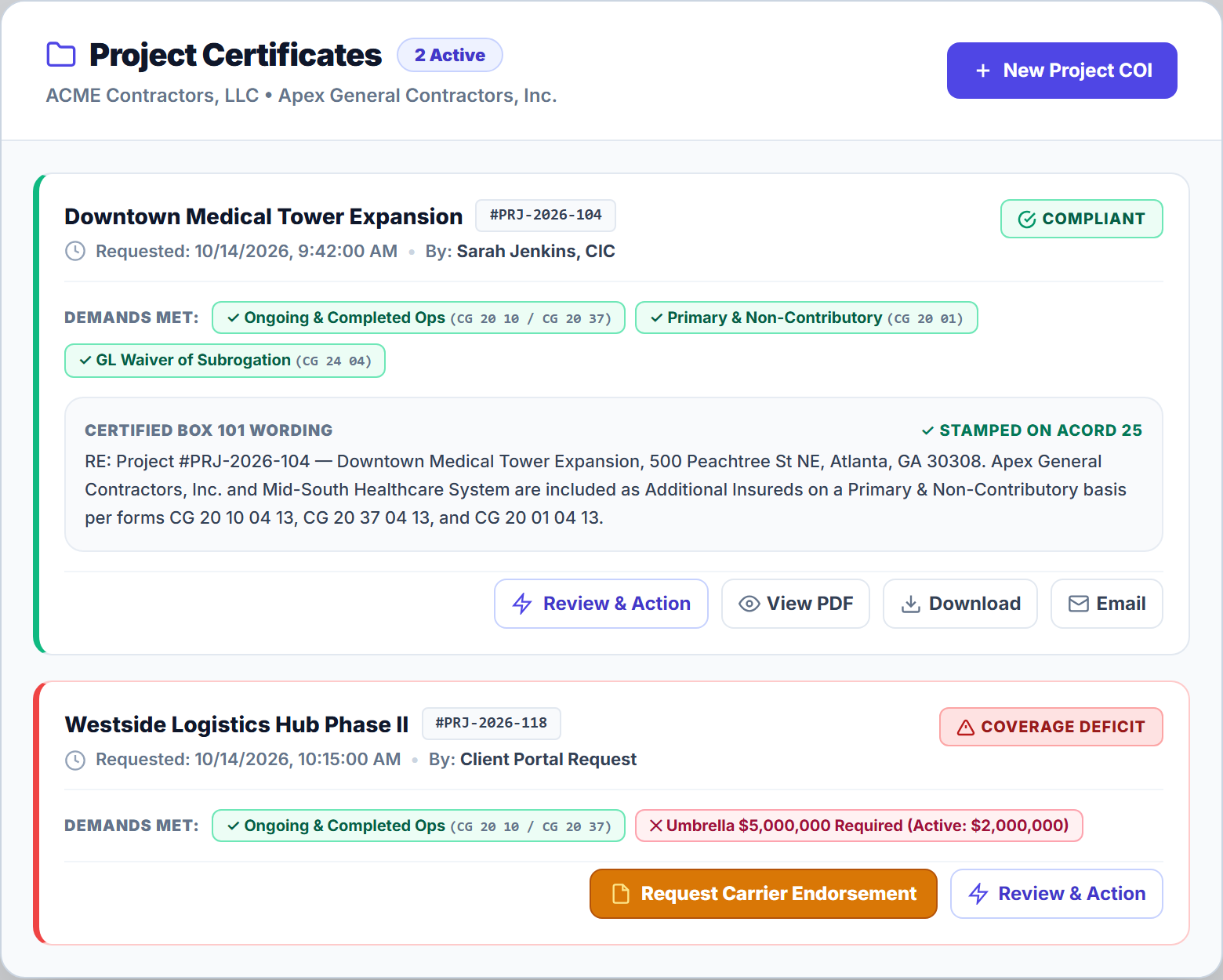
Task: Click the folder icon beside Project Certificates
Action: tap(61, 55)
